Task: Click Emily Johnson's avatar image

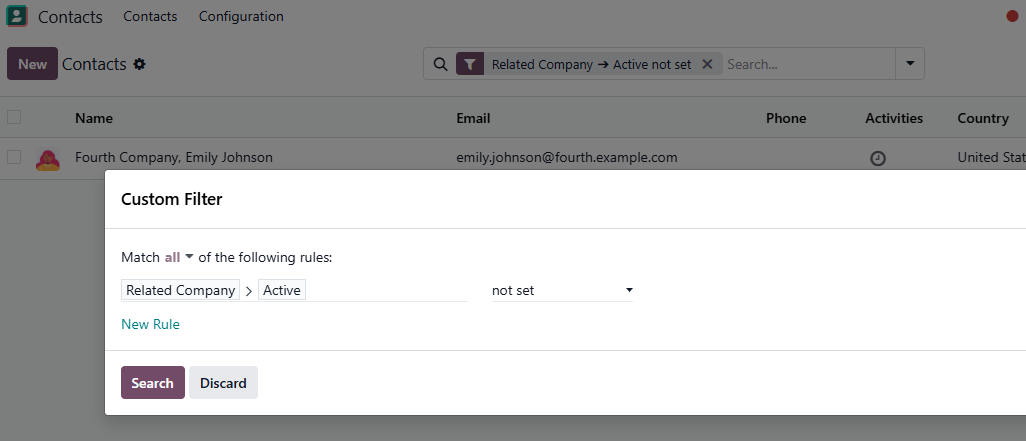Action: click(47, 158)
